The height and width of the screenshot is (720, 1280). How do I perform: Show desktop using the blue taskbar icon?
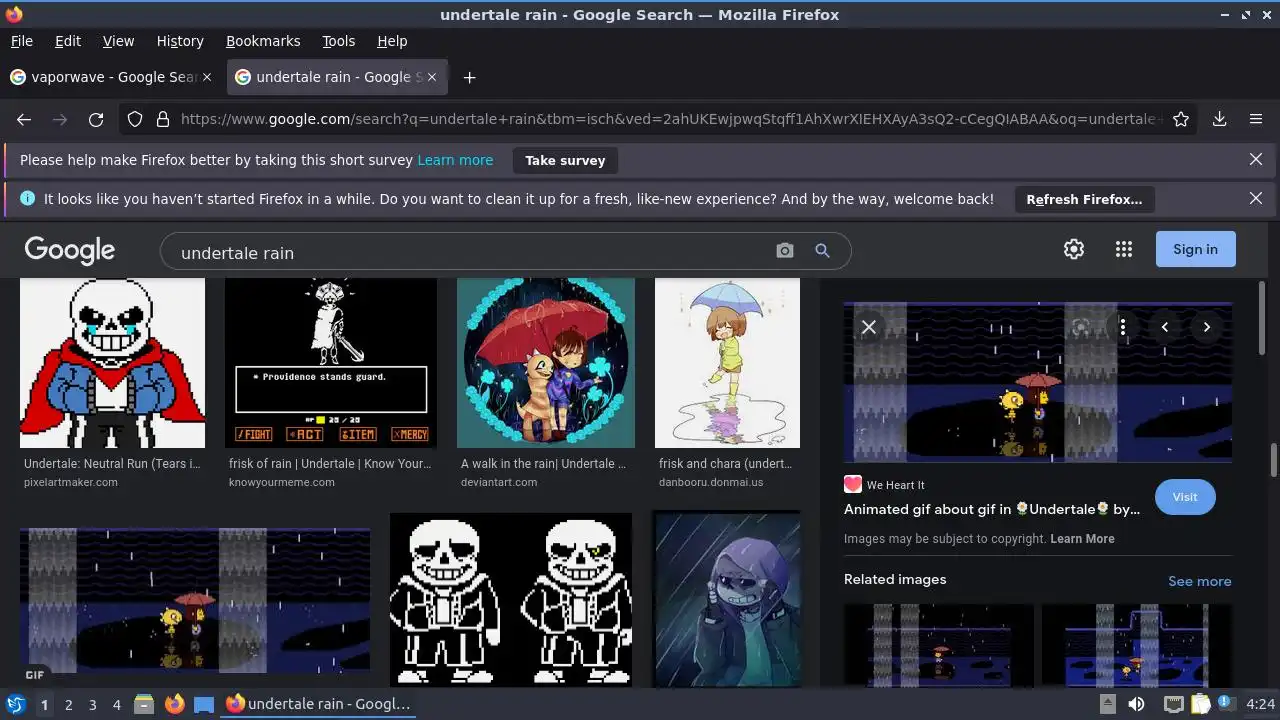(x=204, y=704)
